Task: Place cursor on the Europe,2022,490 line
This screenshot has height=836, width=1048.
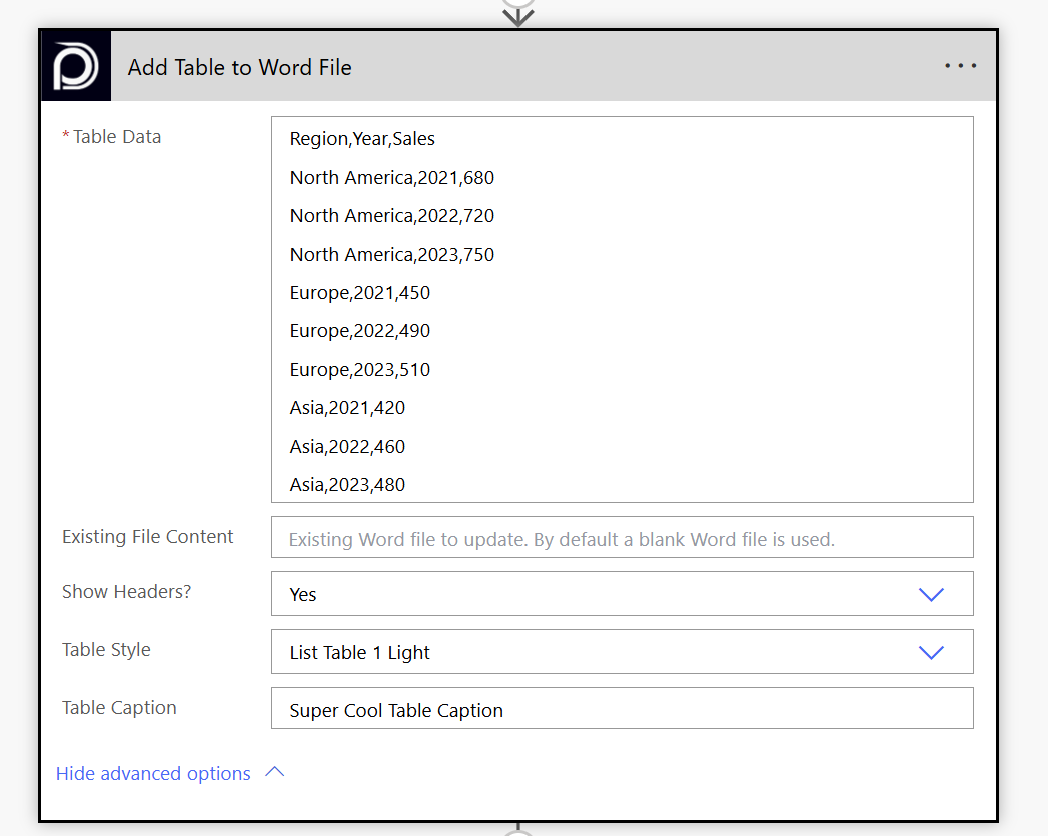Action: click(x=359, y=331)
